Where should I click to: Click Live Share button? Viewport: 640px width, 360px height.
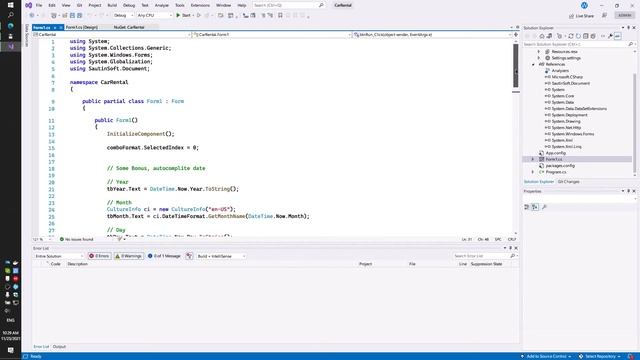point(581,16)
